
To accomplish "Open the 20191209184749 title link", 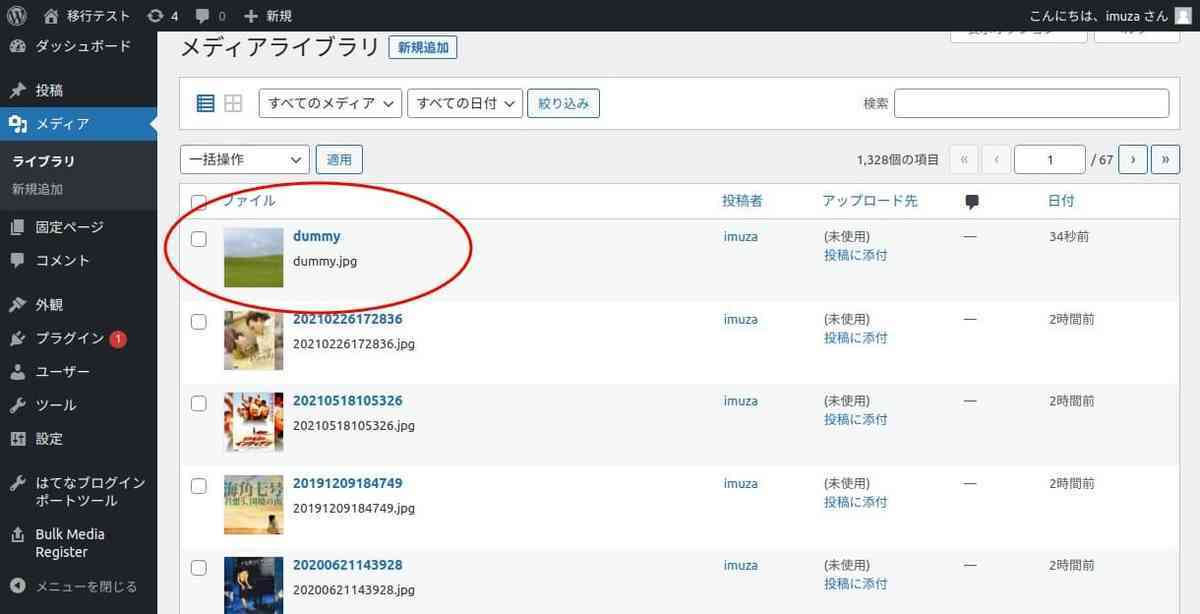I will (347, 483).
